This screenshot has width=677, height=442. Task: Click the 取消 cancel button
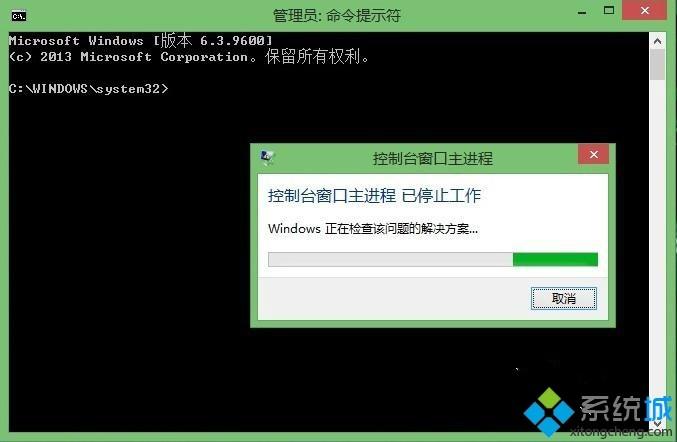tap(563, 298)
